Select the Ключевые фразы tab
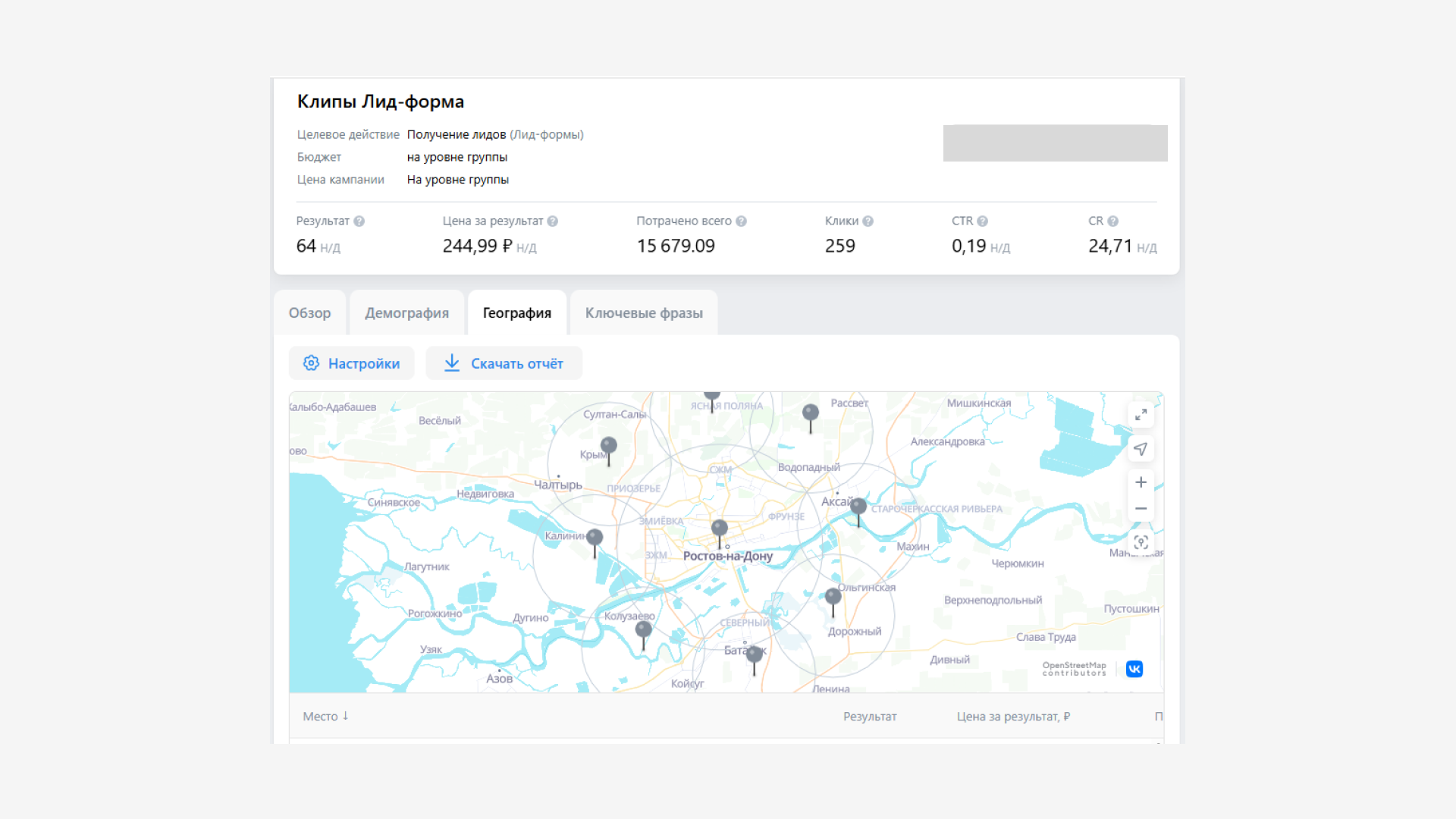The height and width of the screenshot is (819, 1456). click(x=644, y=313)
